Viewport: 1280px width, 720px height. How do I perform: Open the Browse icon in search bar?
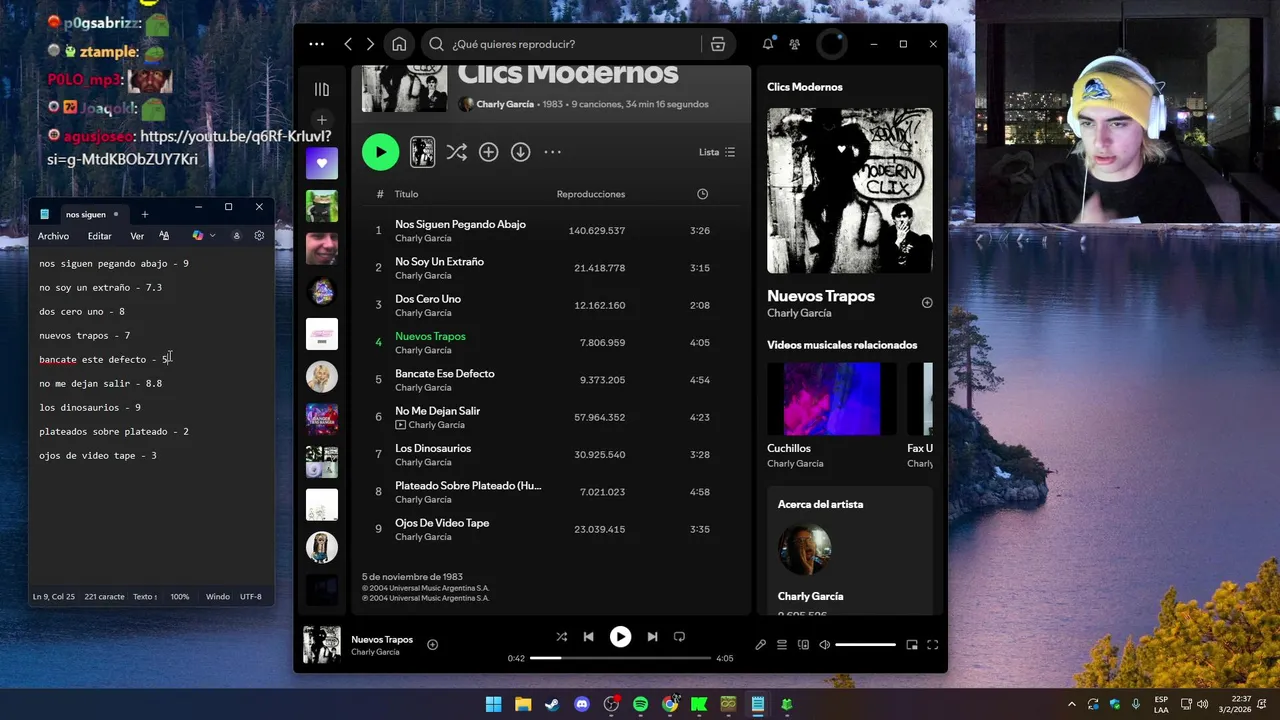pos(717,44)
